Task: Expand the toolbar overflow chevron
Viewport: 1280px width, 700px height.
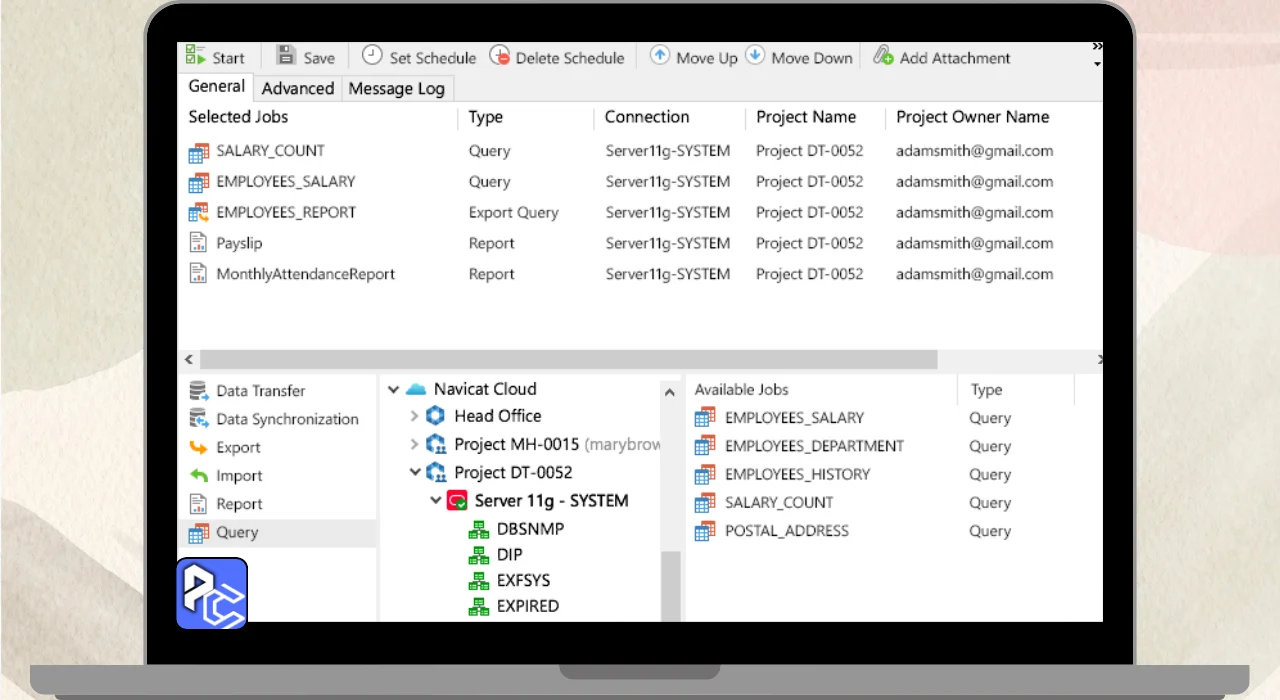Action: tap(1097, 47)
